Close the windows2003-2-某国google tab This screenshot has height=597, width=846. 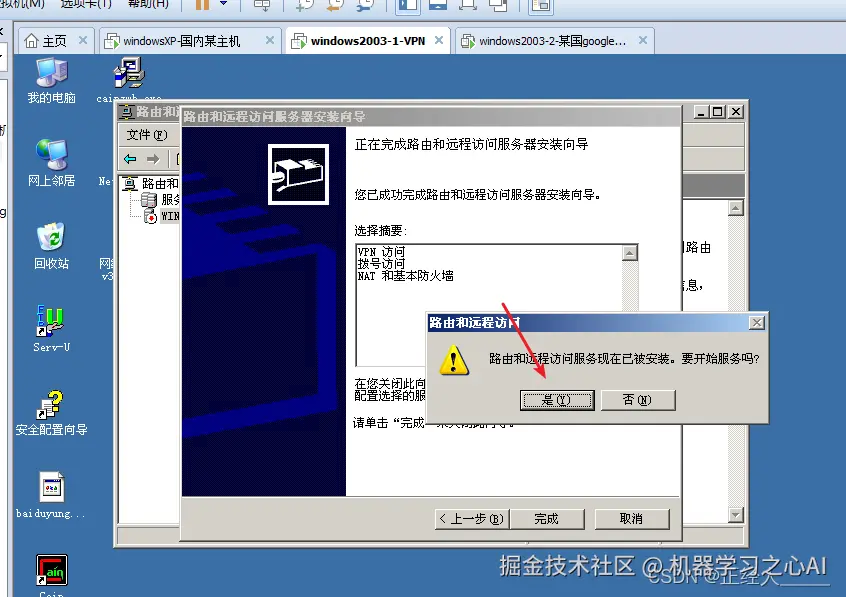(643, 40)
